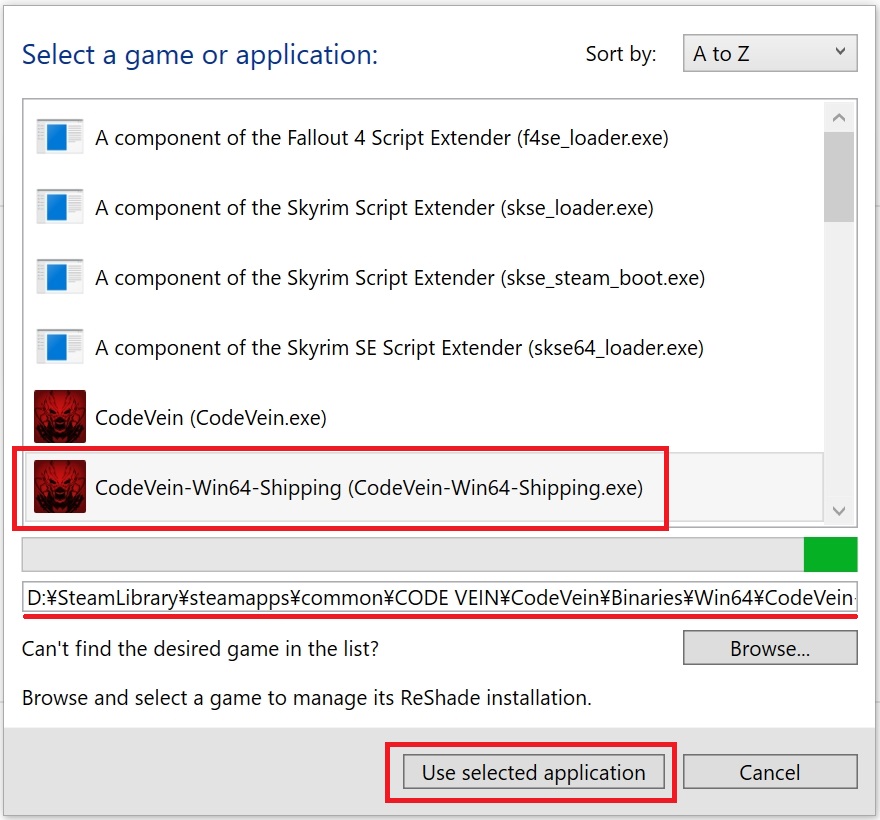Click the green progress bar segment

coord(830,554)
